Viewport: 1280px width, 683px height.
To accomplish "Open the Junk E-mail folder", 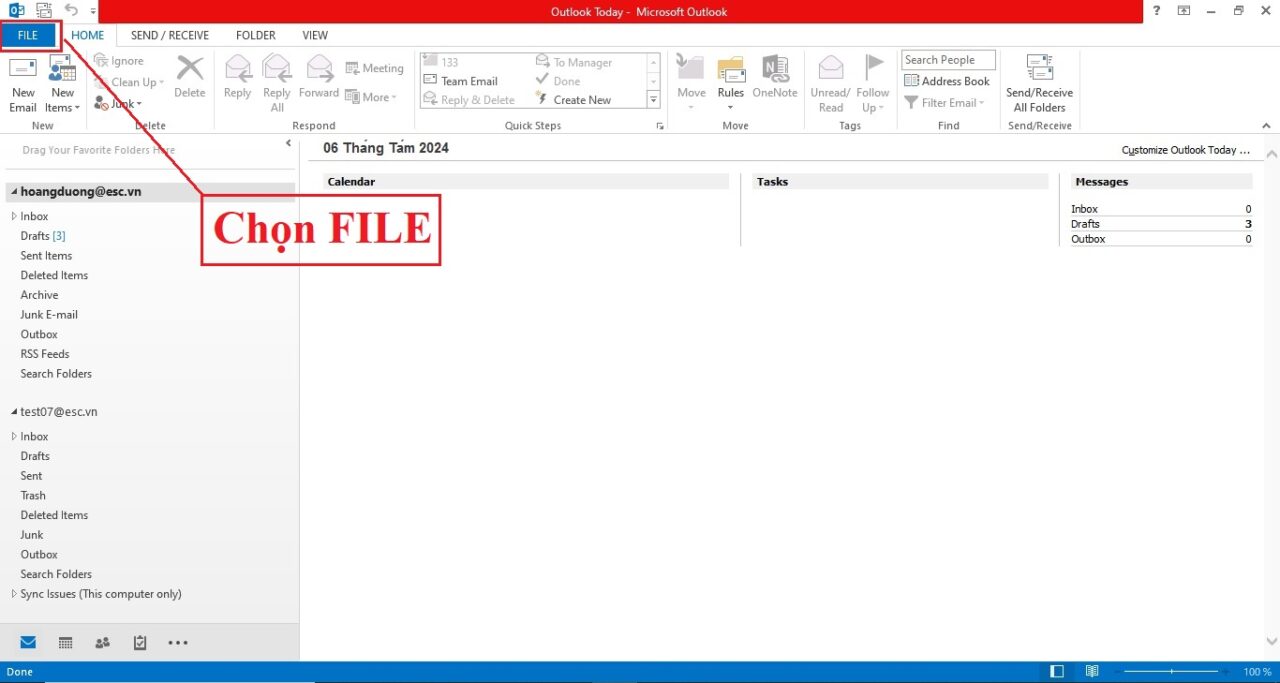I will (x=49, y=315).
